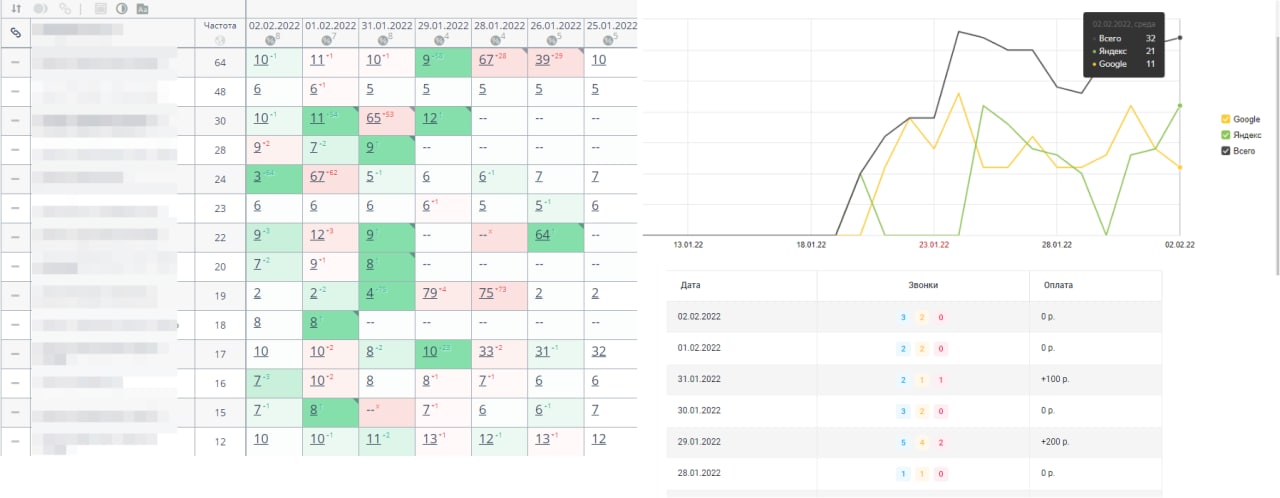Open position 67 link in 28.01.2022 column
The height and width of the screenshot is (498, 1280).
(488, 60)
